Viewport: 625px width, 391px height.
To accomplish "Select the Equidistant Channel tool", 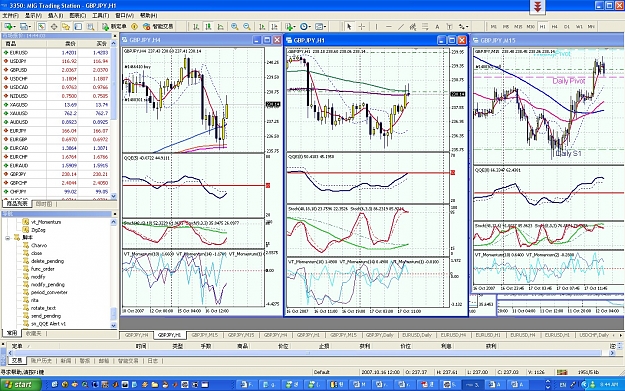I will coord(413,26).
